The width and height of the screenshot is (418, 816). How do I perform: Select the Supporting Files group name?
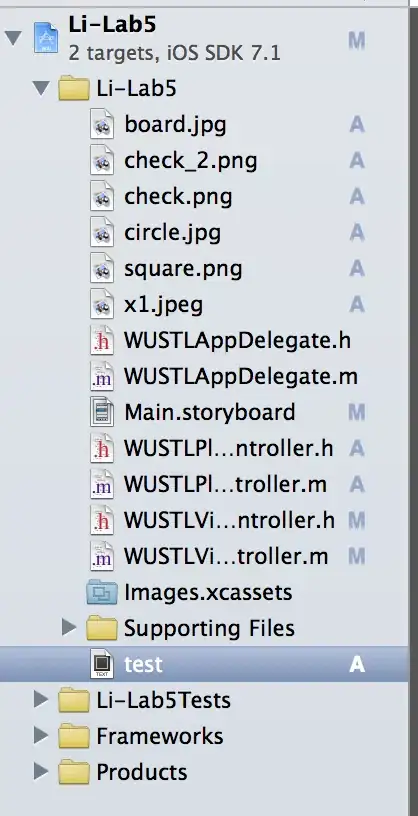(x=209, y=629)
